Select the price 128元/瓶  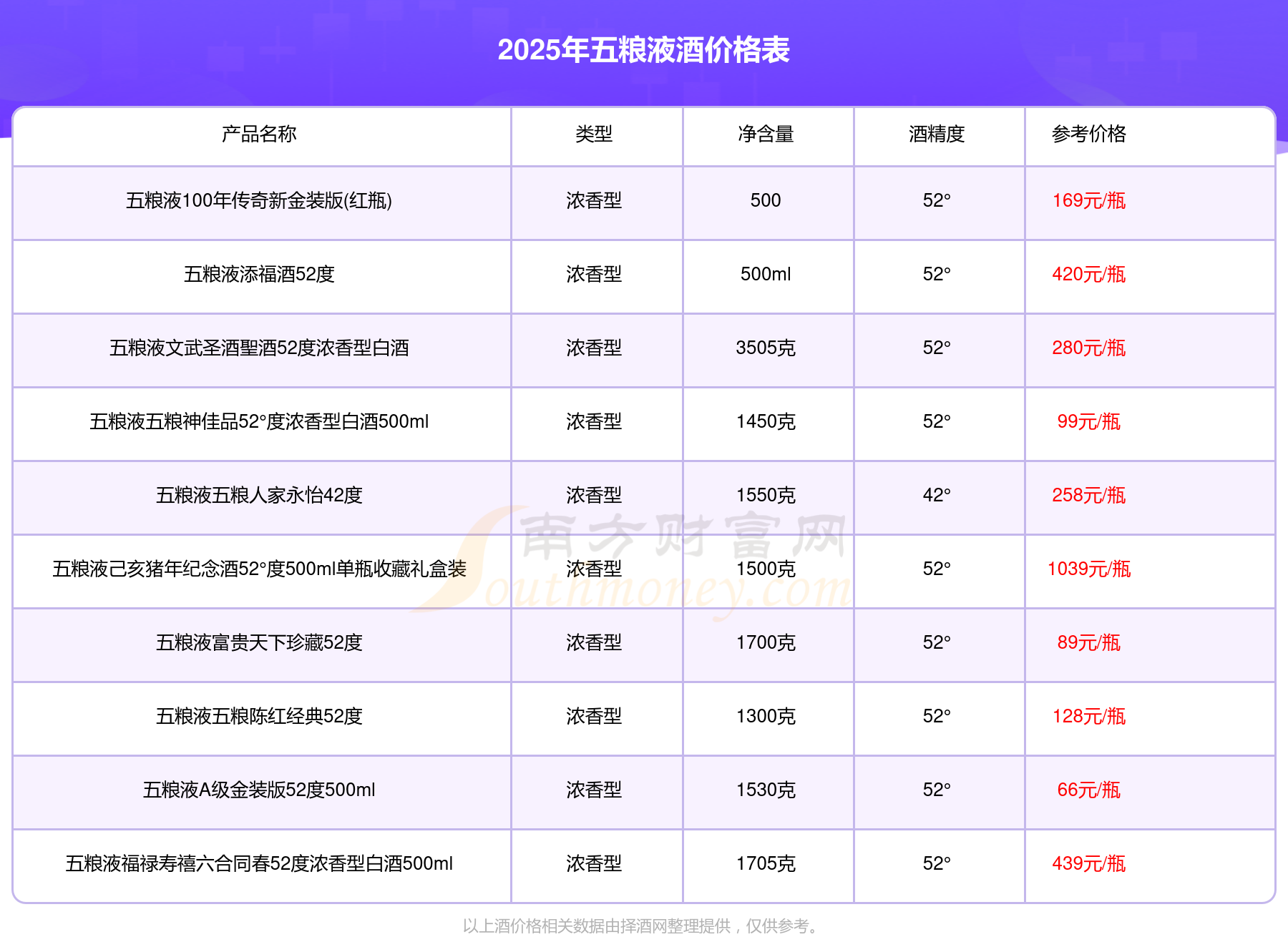click(1089, 716)
